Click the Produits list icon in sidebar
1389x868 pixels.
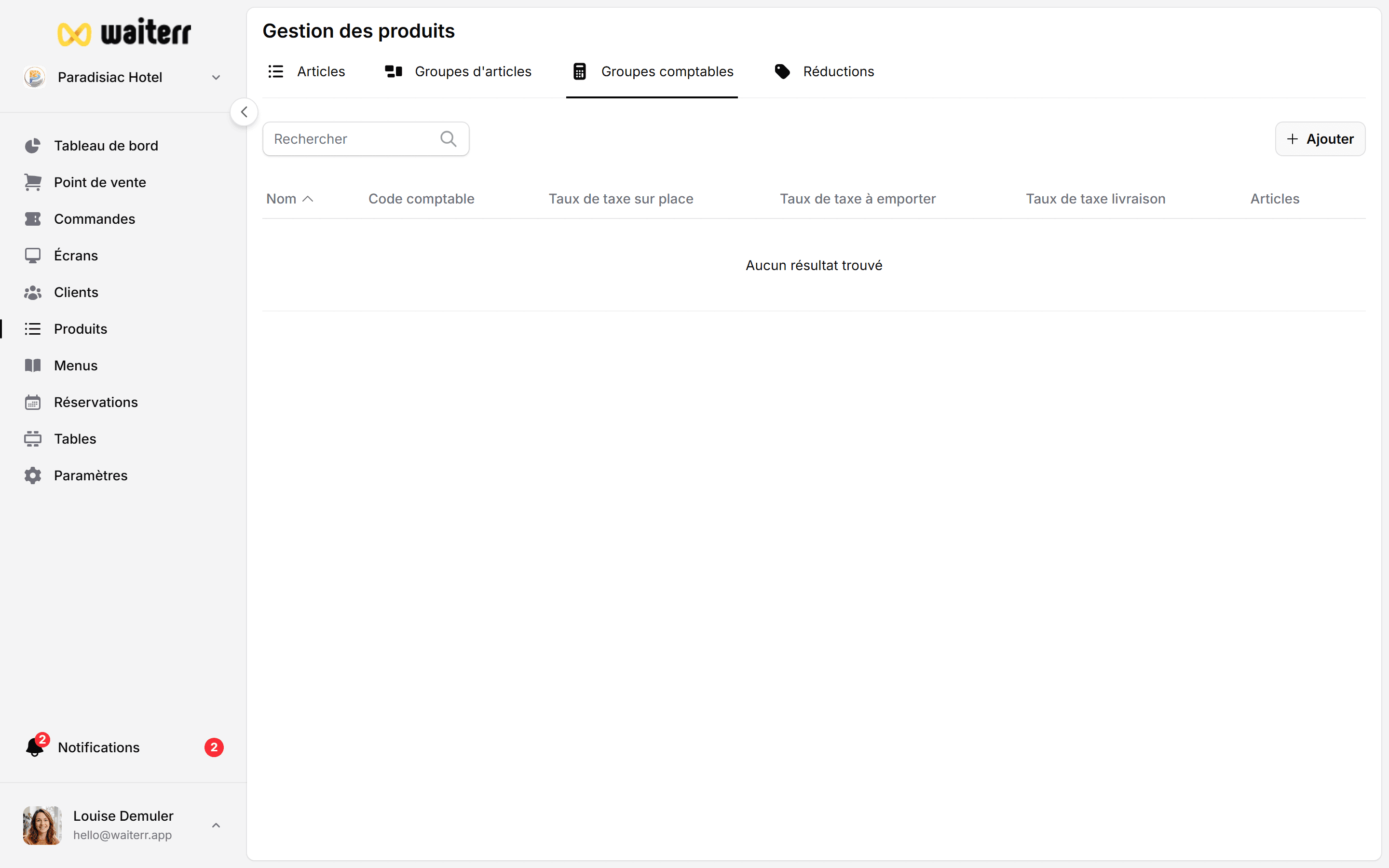(x=33, y=329)
